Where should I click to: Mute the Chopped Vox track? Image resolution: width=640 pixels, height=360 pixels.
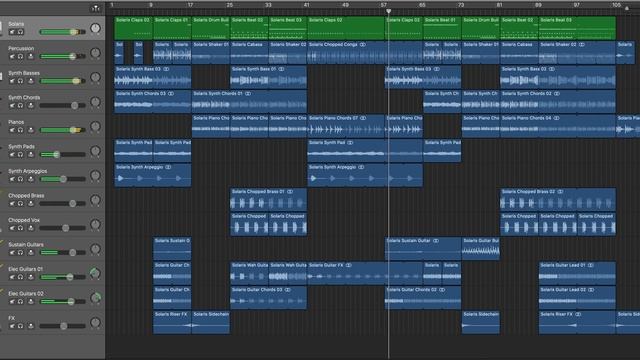pyautogui.click(x=12, y=228)
